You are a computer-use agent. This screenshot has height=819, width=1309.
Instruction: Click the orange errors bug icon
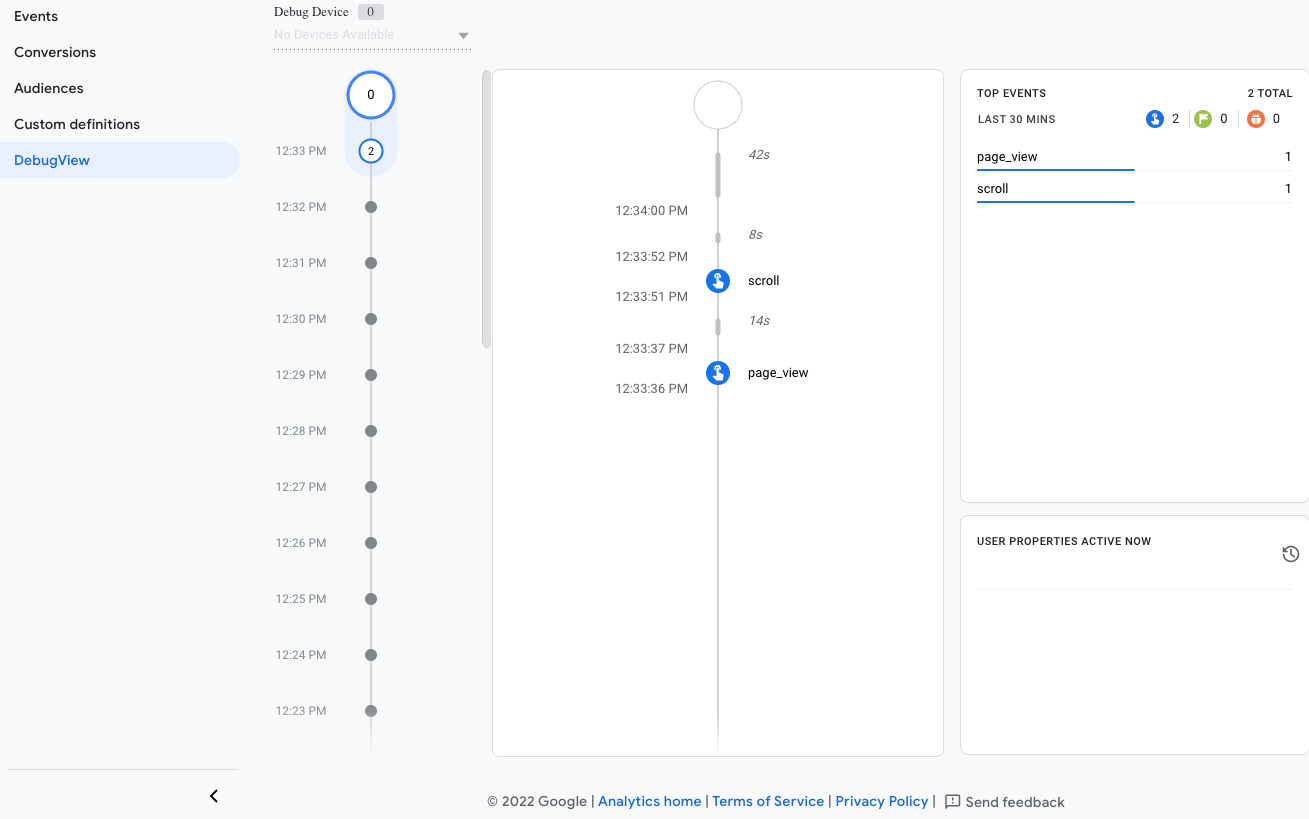point(1256,119)
